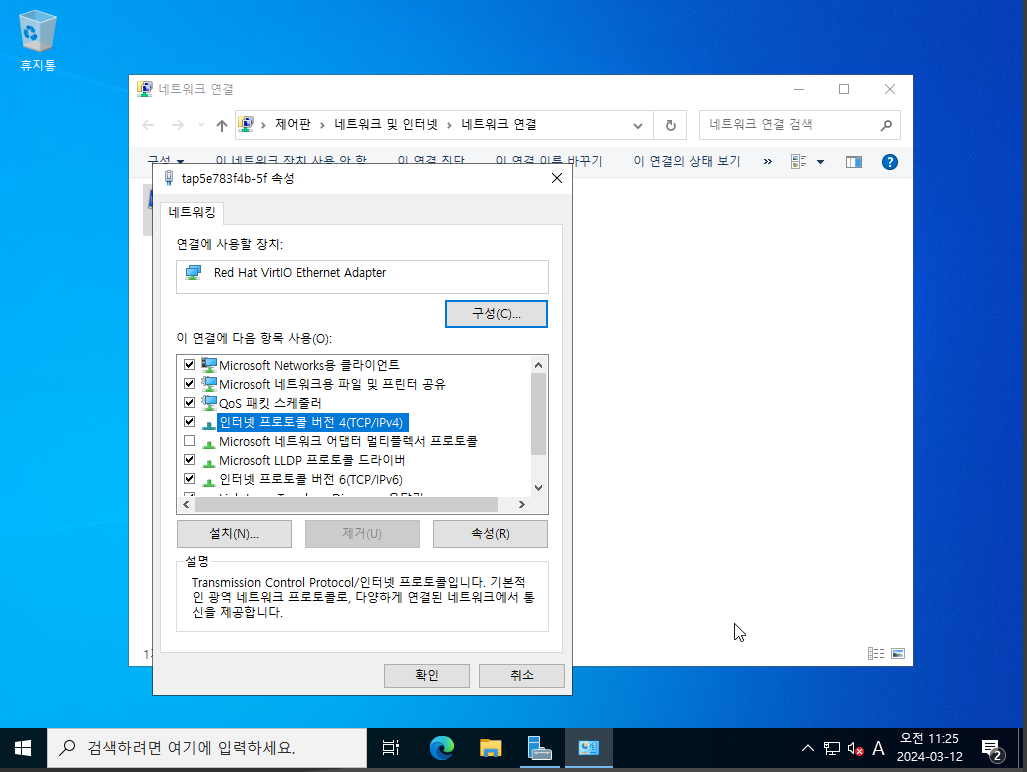Show more toolbar commands chevron

coord(768,162)
